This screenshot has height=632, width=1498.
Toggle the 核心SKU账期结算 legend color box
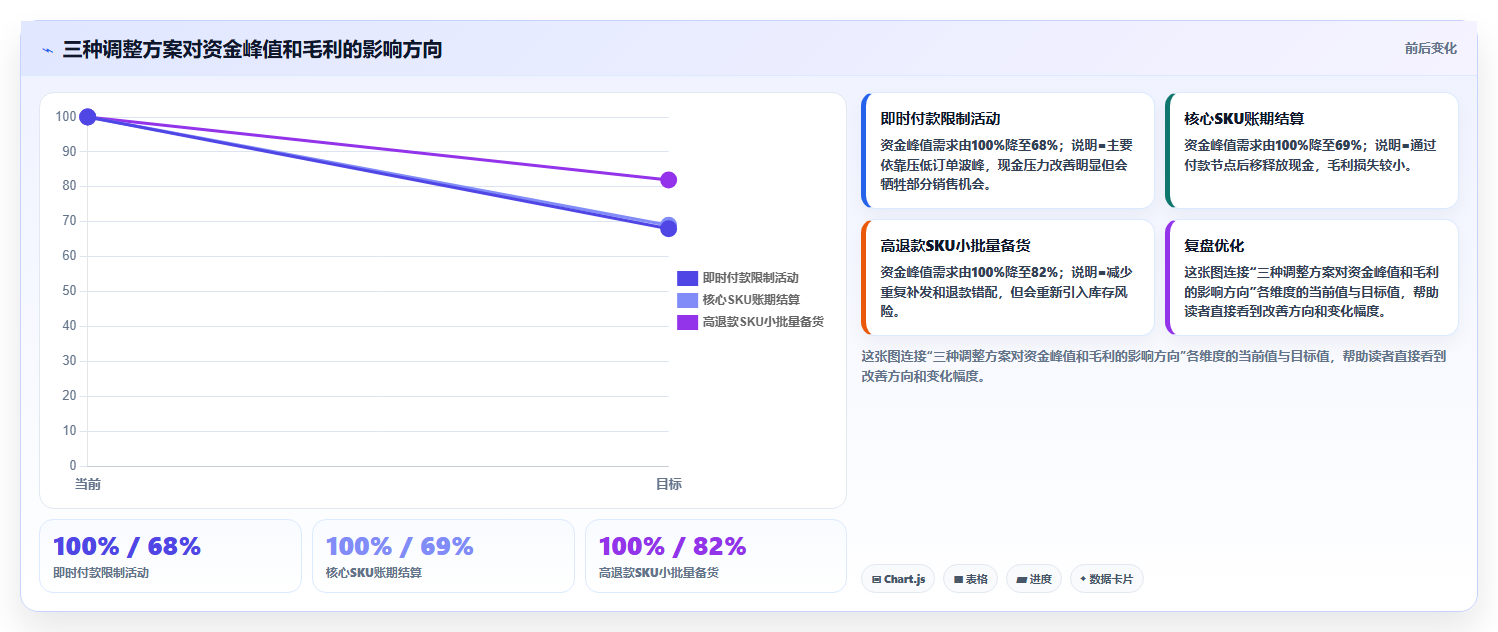click(687, 300)
